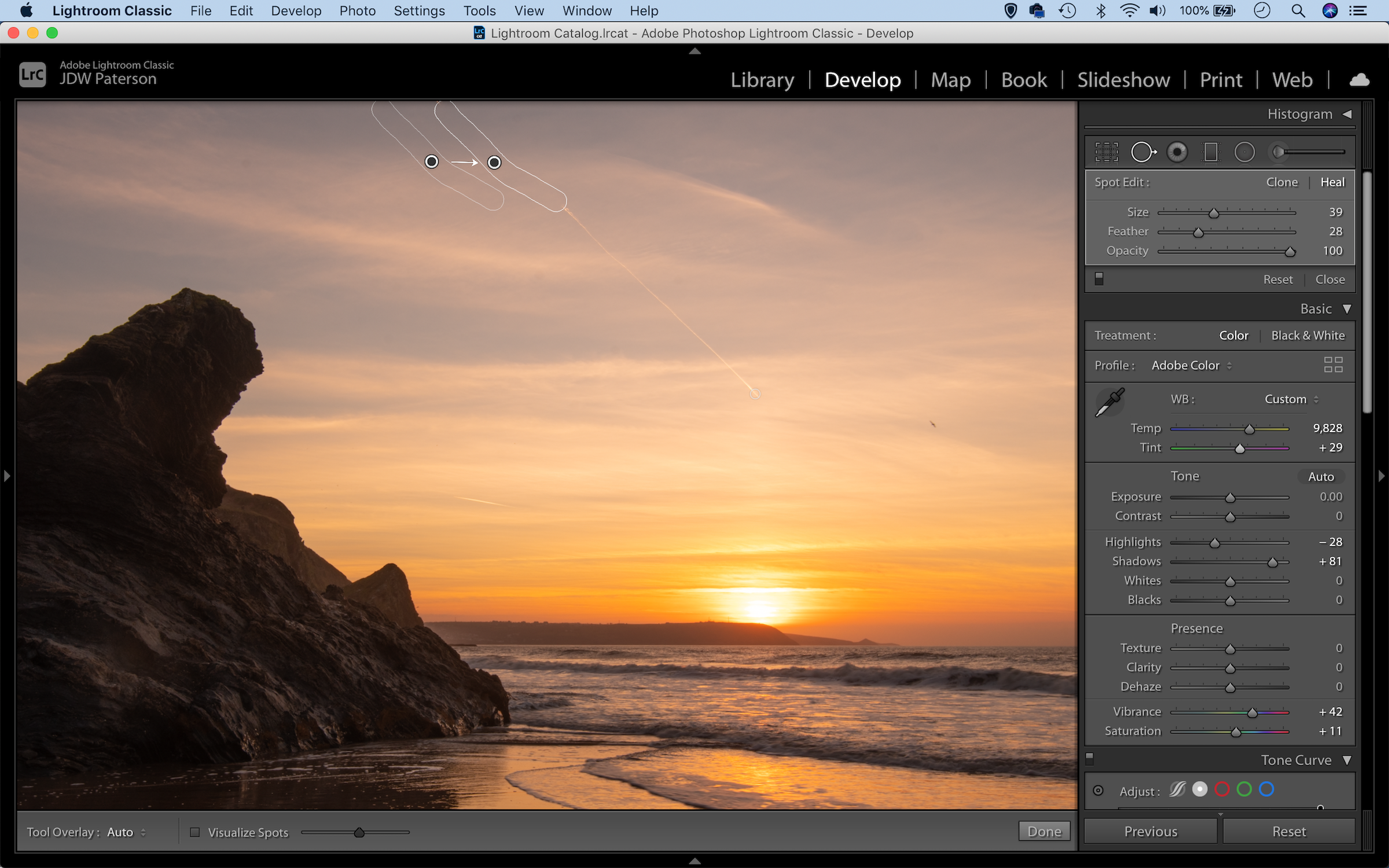Show the left panel group arrow
The image size is (1389, 868).
pos(7,476)
